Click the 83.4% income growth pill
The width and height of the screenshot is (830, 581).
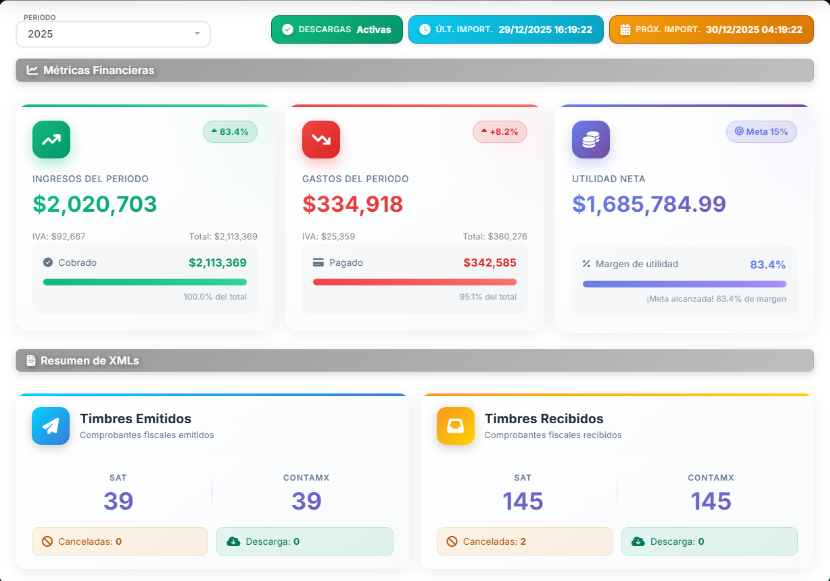[x=230, y=132]
